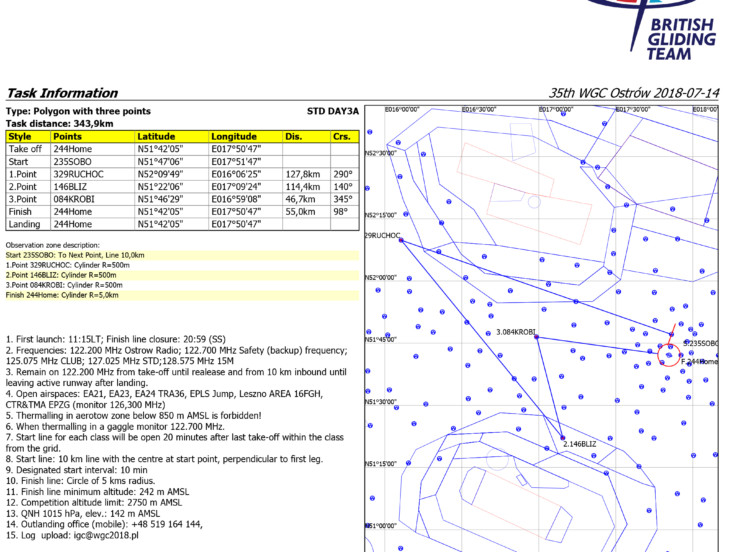
Task: Click the red finish circle on the map
Action: pos(668,354)
